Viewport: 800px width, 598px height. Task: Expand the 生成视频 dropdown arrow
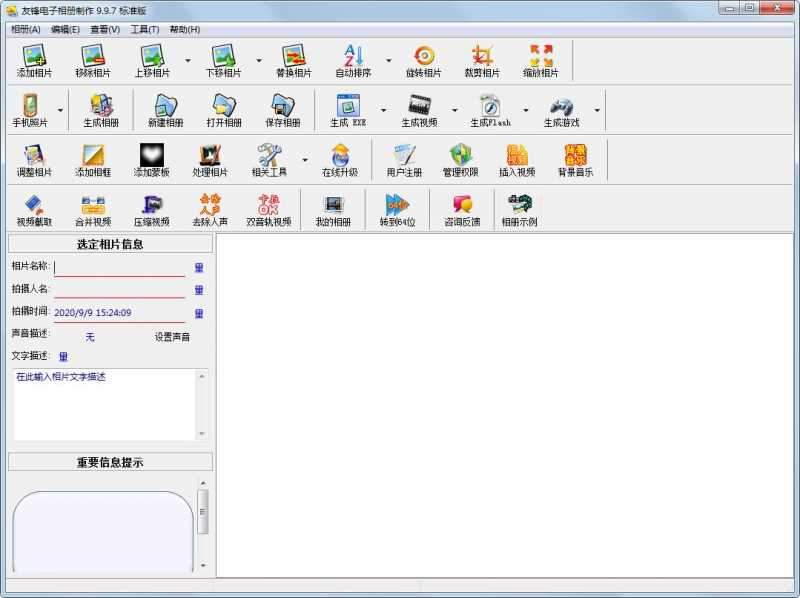pyautogui.click(x=454, y=110)
